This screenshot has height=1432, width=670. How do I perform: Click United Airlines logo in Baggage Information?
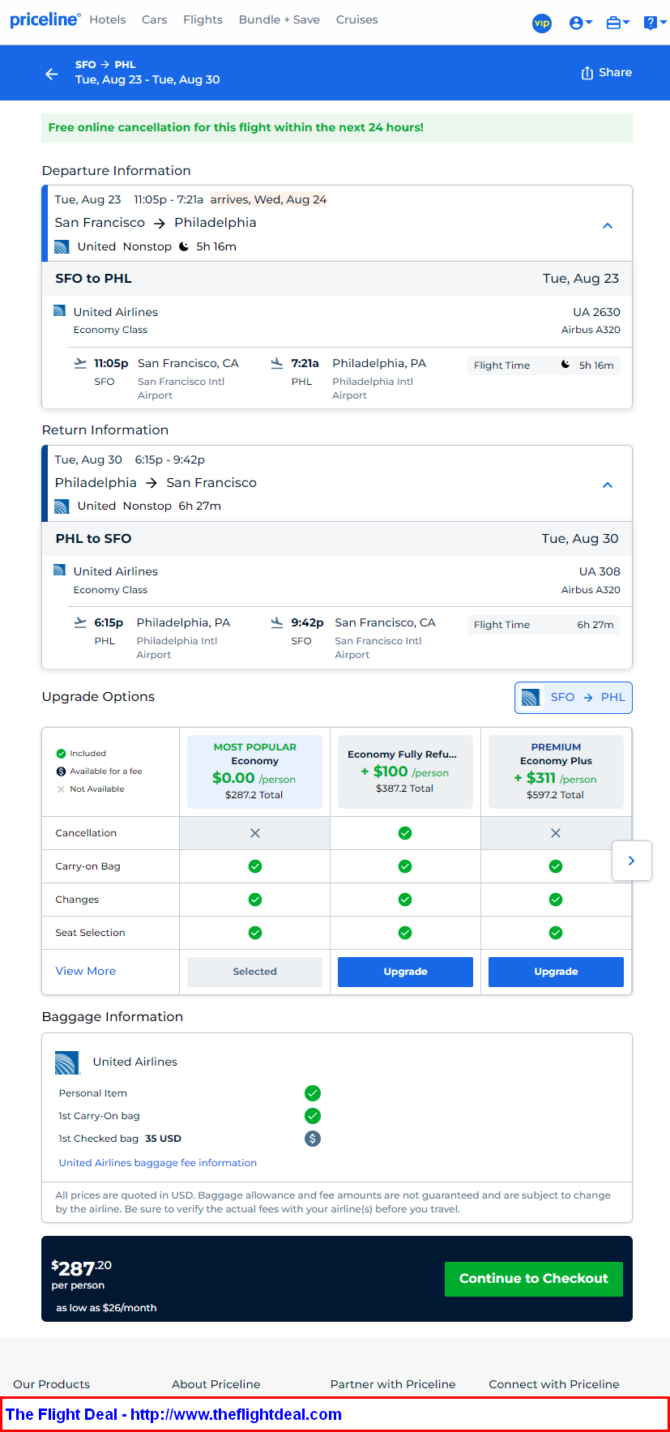[x=68, y=1062]
